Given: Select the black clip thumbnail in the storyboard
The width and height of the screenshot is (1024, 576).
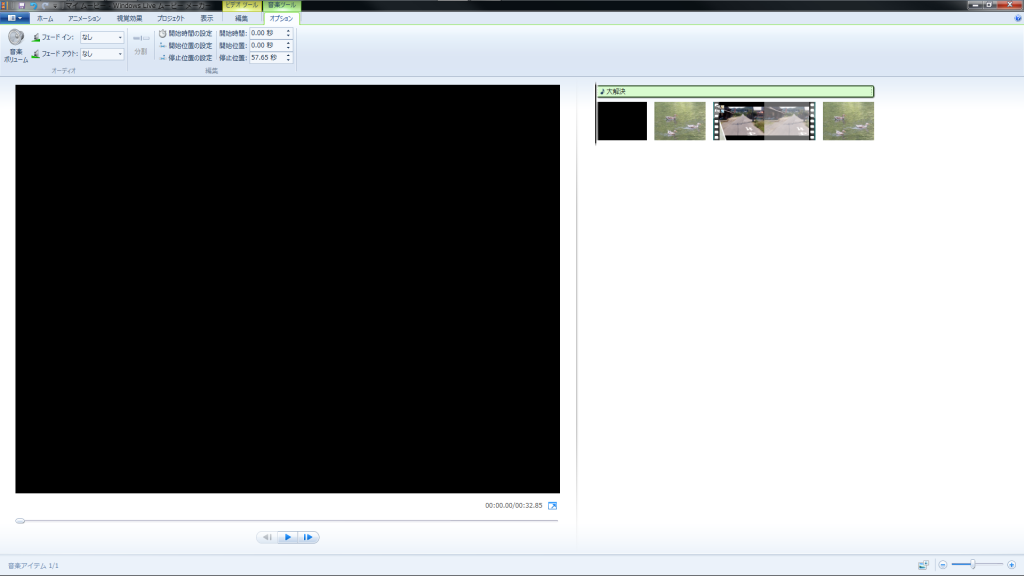Looking at the screenshot, I should 622,121.
